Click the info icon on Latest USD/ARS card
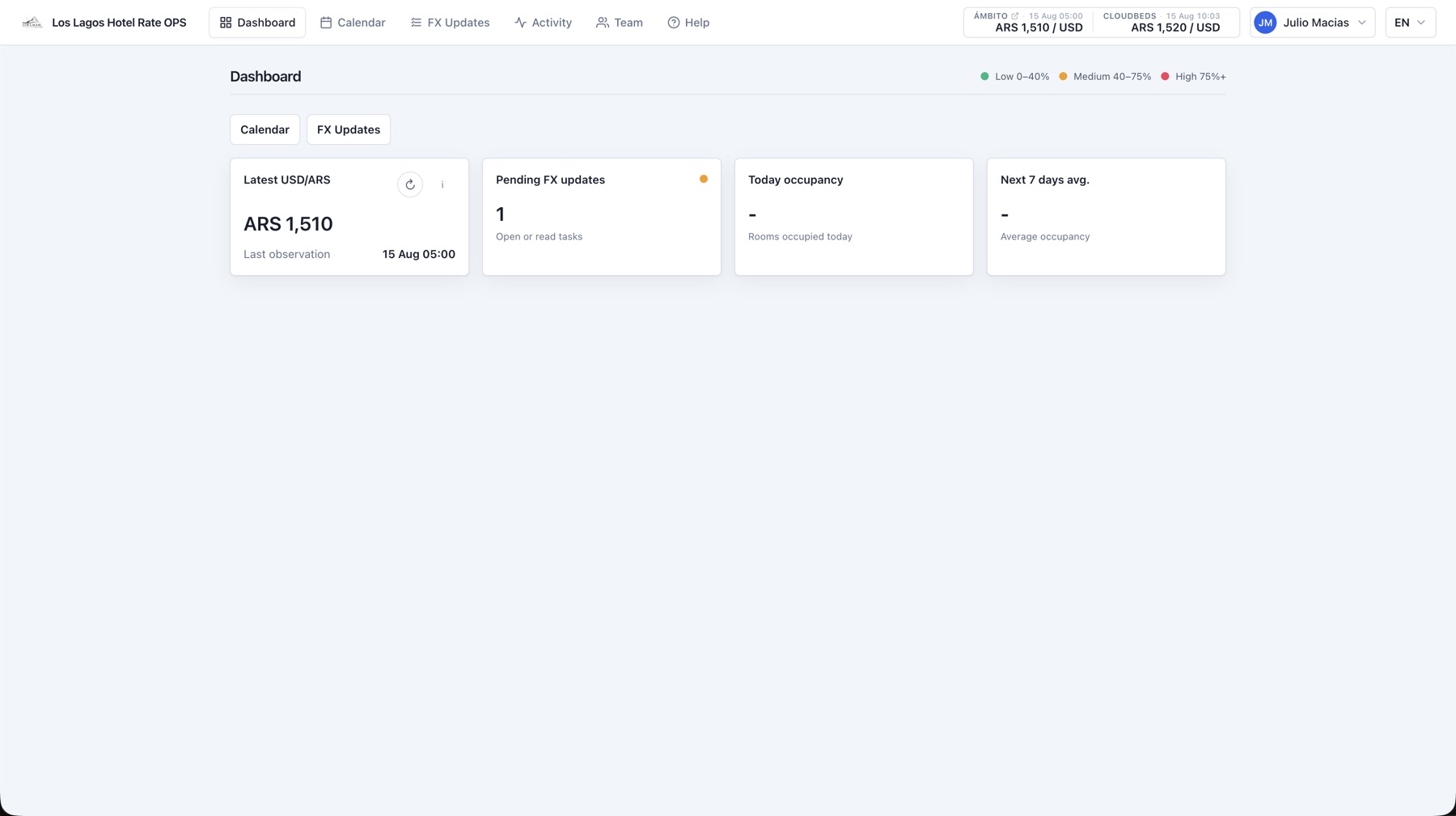The height and width of the screenshot is (816, 1456). [442, 184]
